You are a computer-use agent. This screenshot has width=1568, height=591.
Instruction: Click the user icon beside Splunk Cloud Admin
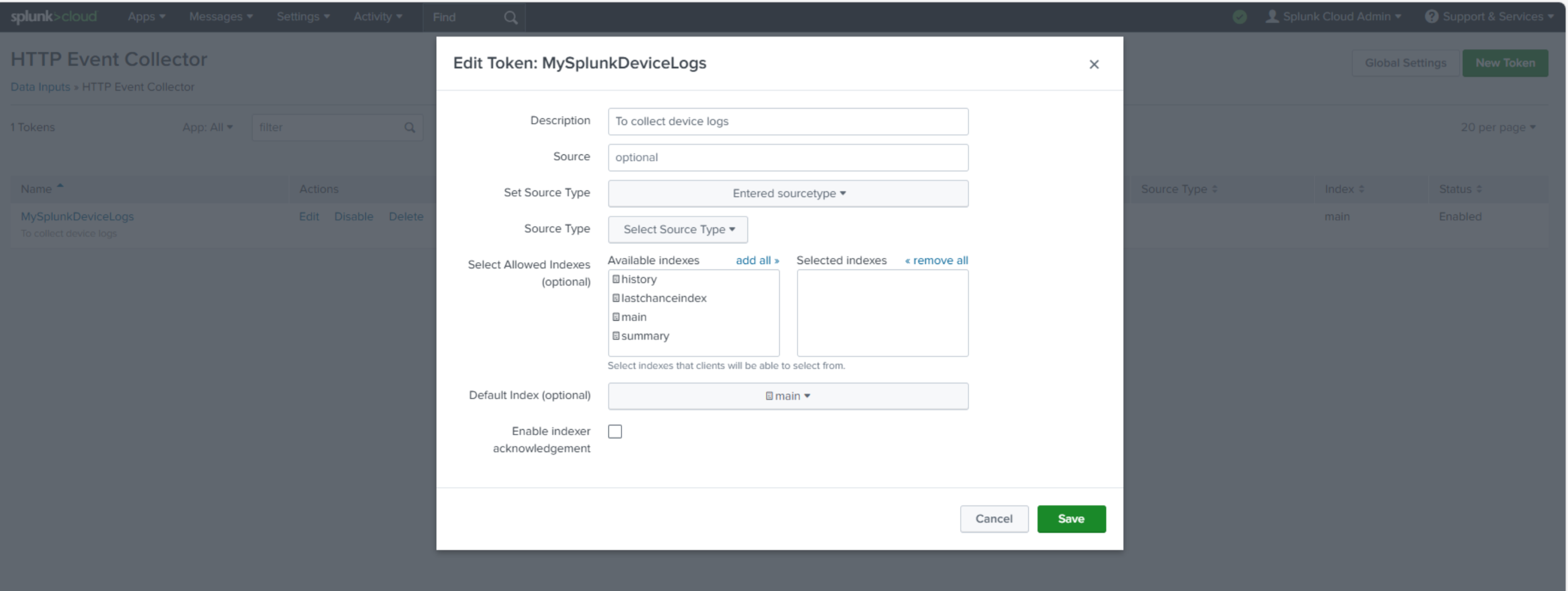[x=1271, y=16]
